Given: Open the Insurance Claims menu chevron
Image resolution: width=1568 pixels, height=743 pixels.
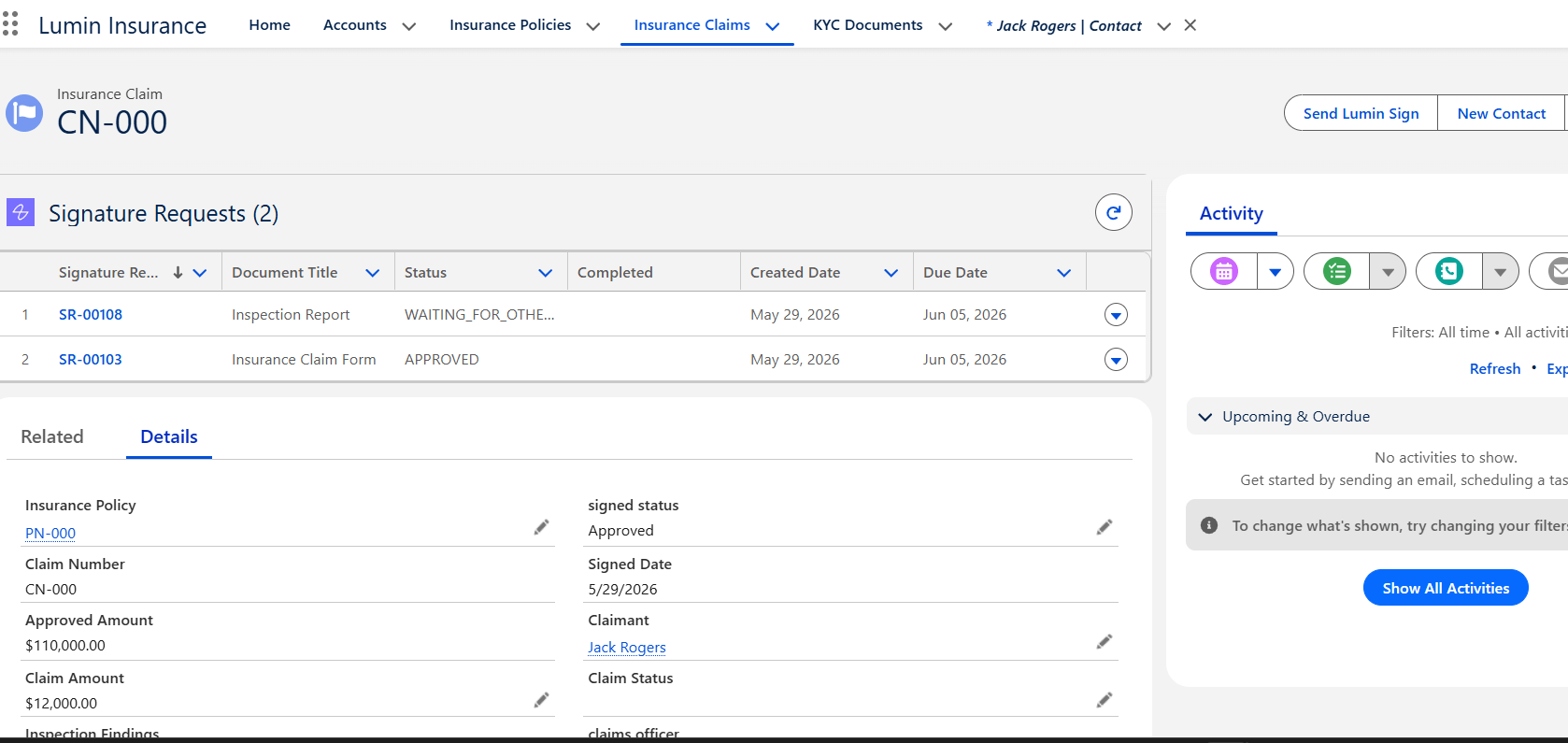Looking at the screenshot, I should pyautogui.click(x=773, y=26).
